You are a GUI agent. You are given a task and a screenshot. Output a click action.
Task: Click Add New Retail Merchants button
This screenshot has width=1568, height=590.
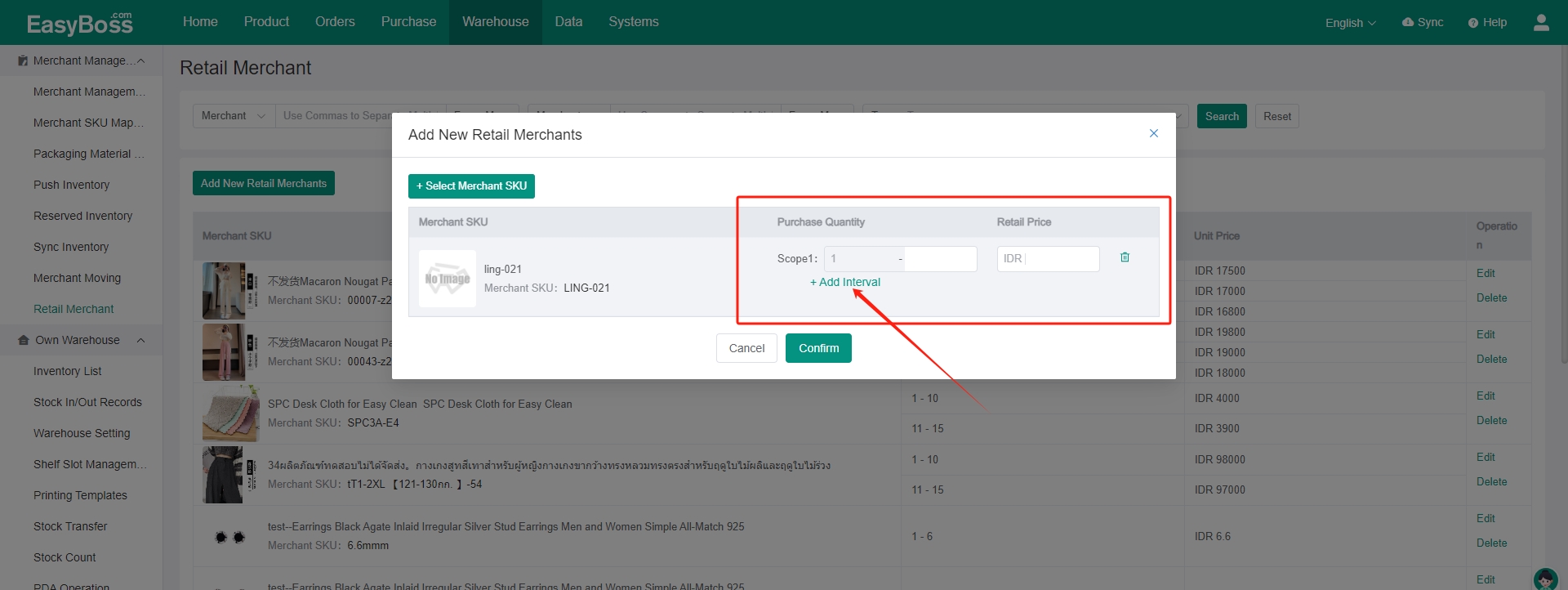pos(264,183)
